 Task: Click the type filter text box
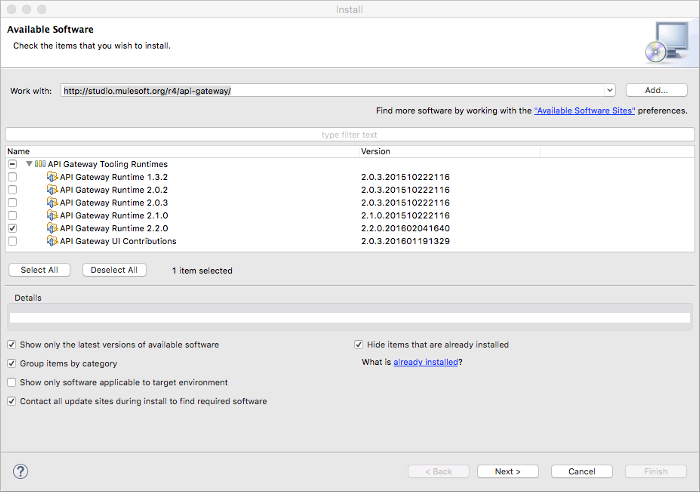point(350,135)
